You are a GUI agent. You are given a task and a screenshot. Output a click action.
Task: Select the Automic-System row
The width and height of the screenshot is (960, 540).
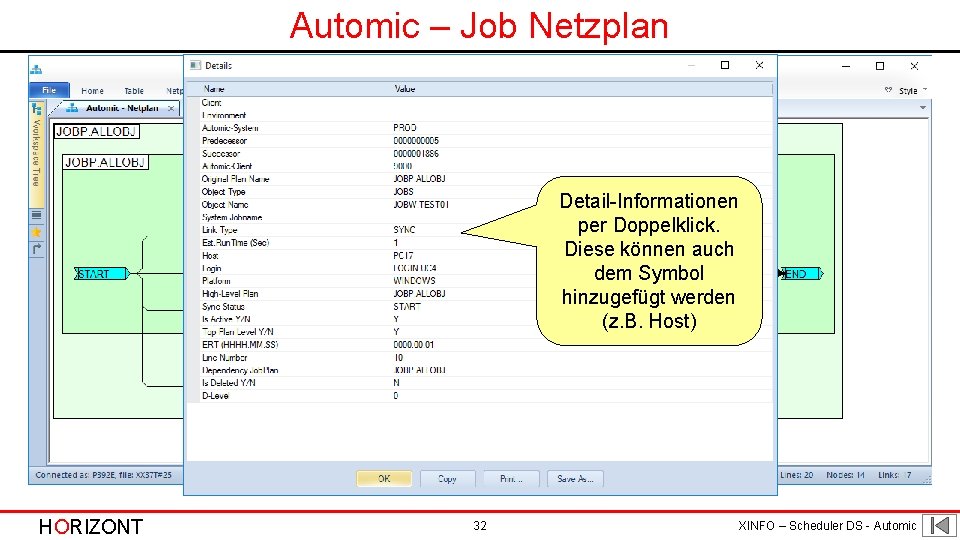(x=479, y=128)
